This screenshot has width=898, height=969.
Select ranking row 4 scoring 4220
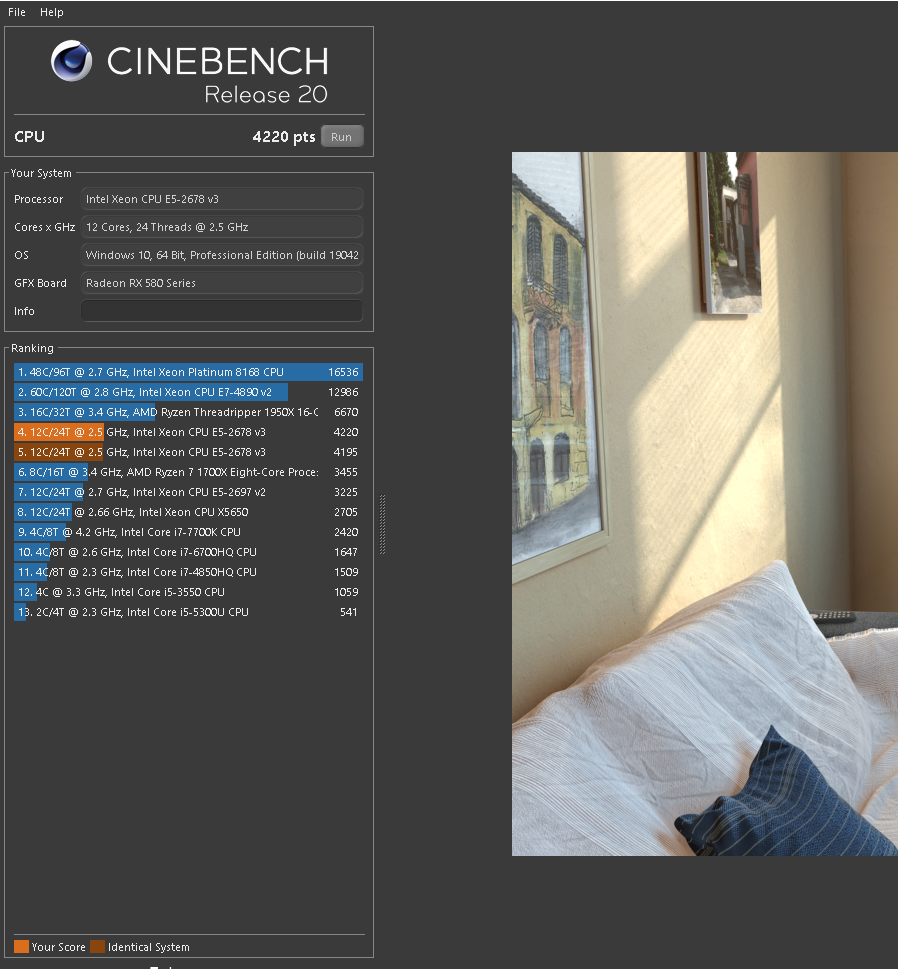[188, 432]
